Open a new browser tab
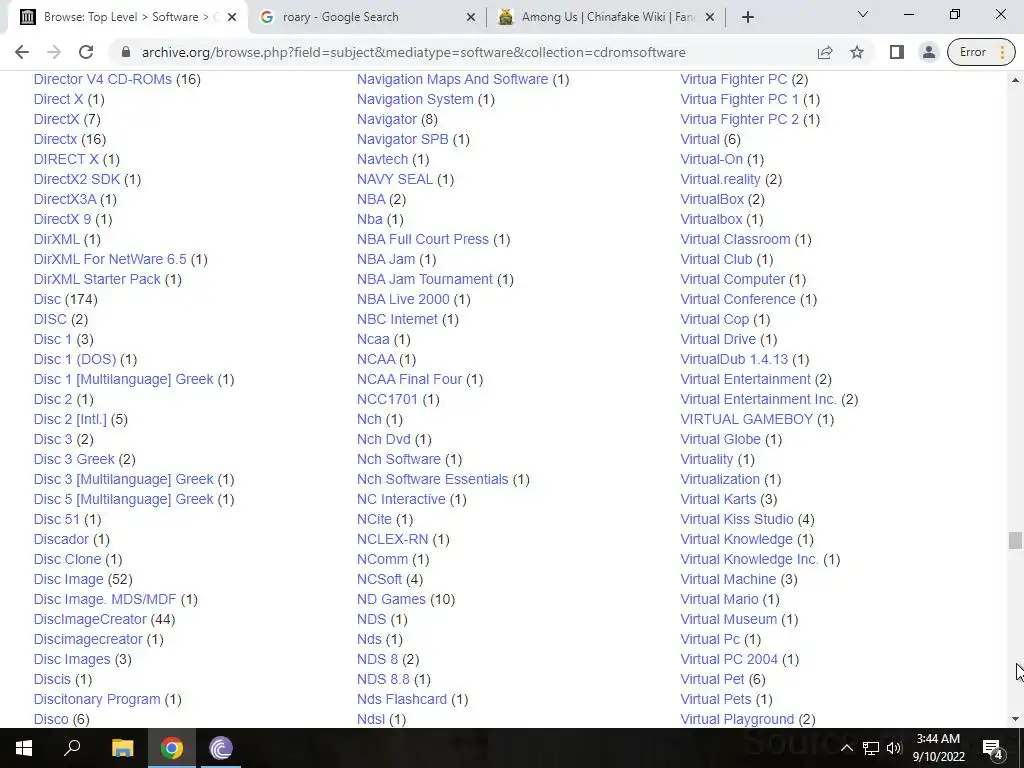Viewport: 1024px width, 768px height. point(748,17)
